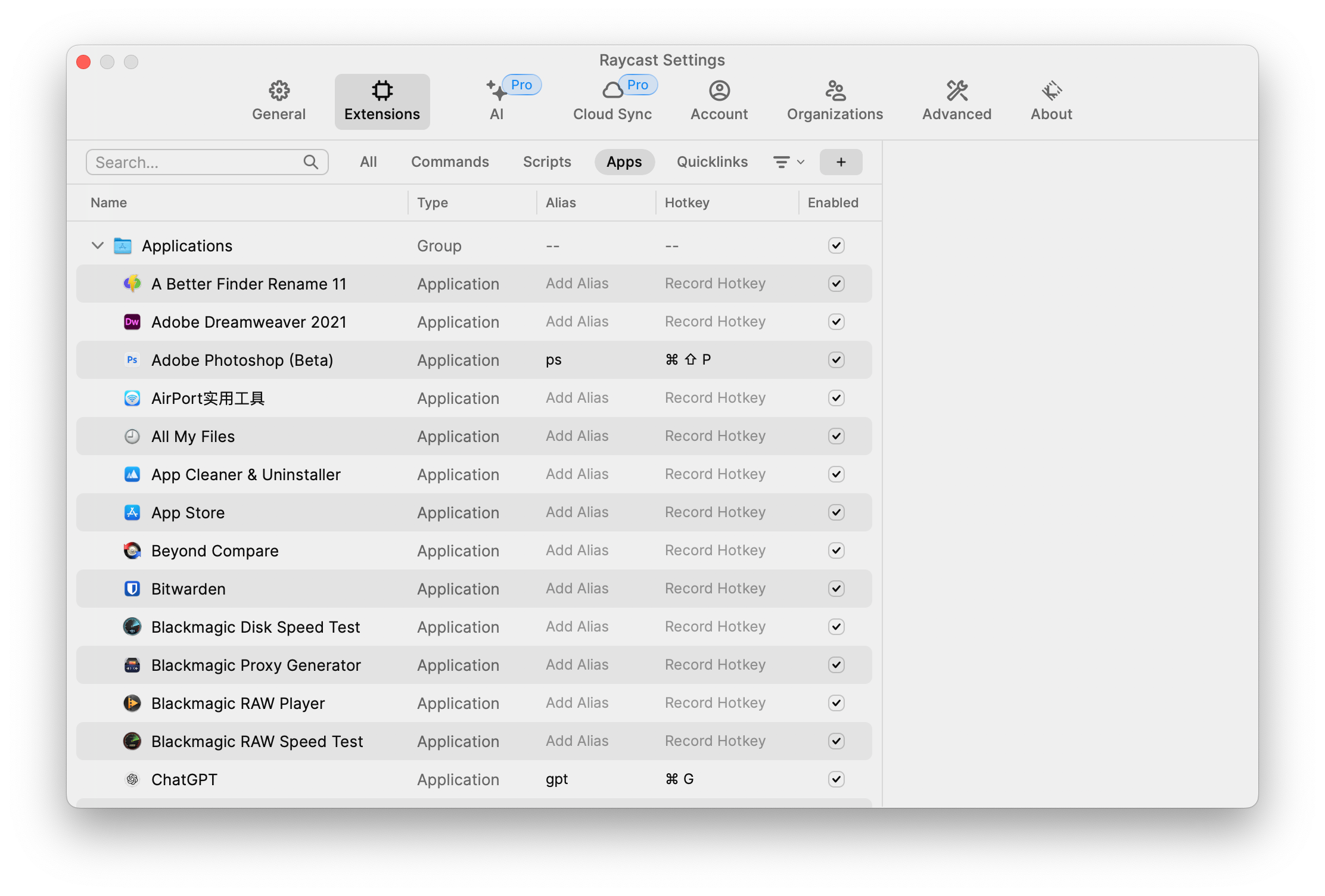1325x896 pixels.
Task: Toggle Beyond Compare enabled checkbox
Action: click(836, 550)
